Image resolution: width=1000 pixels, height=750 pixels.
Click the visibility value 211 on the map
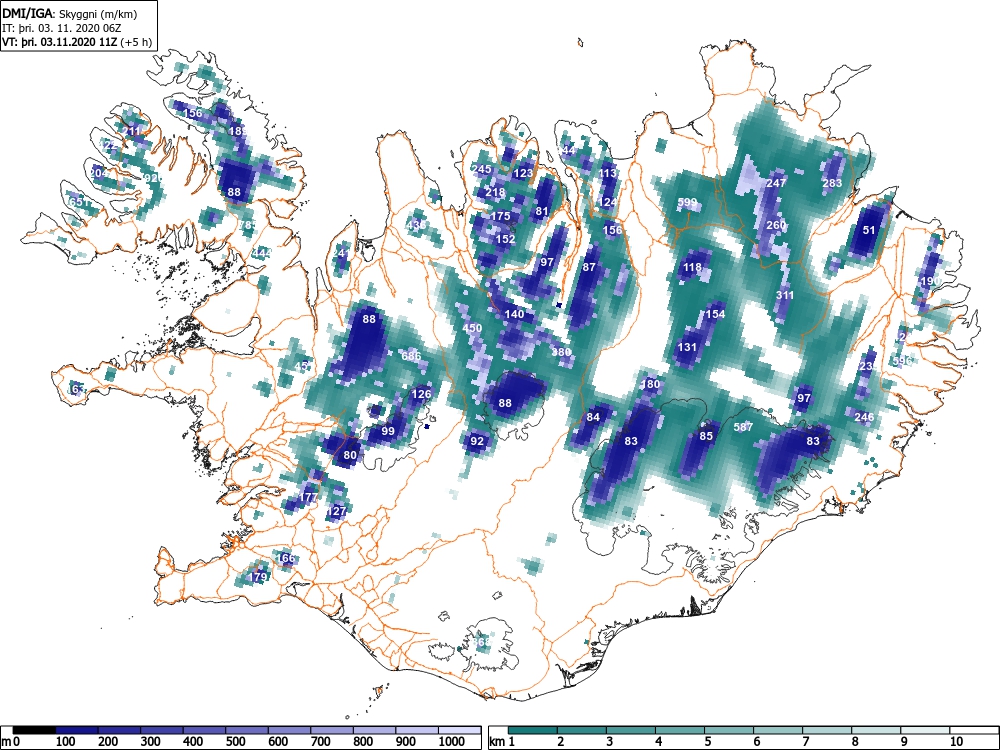coord(133,131)
